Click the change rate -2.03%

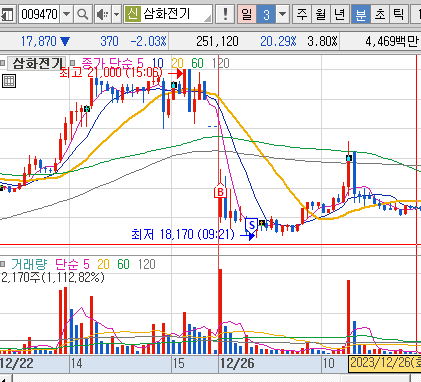pos(148,42)
